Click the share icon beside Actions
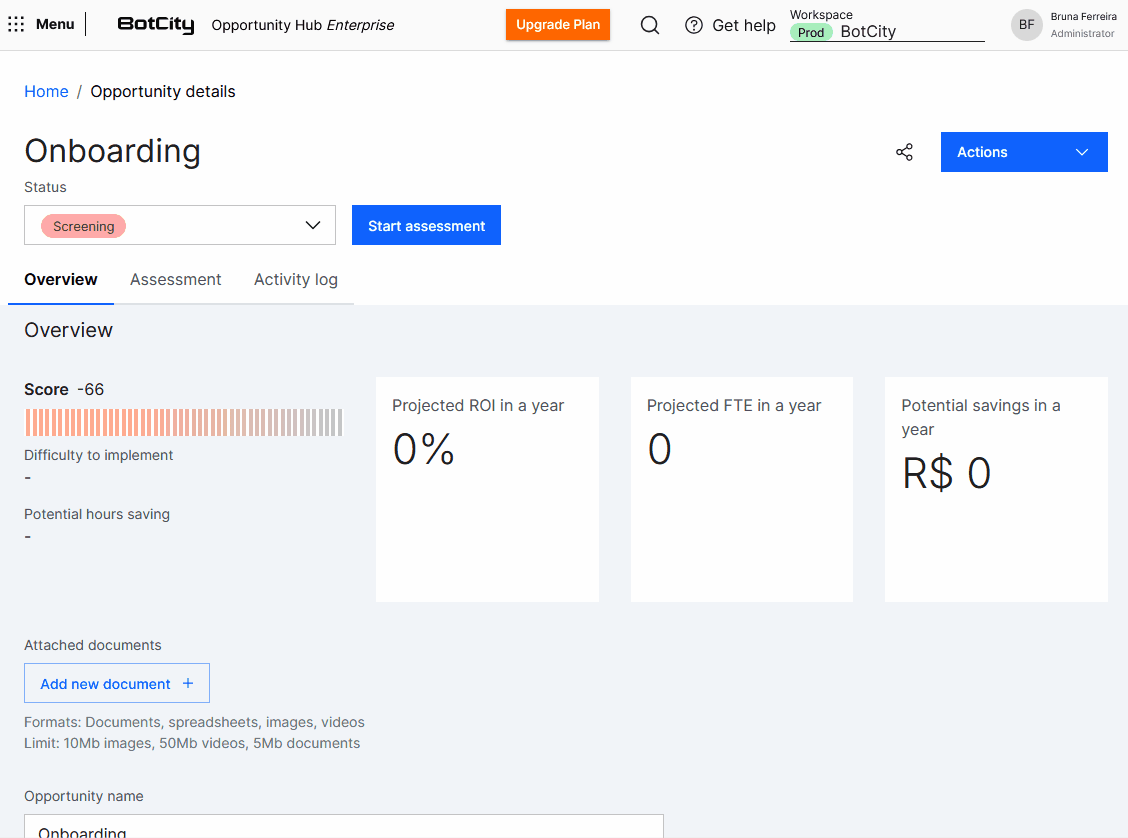This screenshot has height=838, width=1128. tap(904, 152)
